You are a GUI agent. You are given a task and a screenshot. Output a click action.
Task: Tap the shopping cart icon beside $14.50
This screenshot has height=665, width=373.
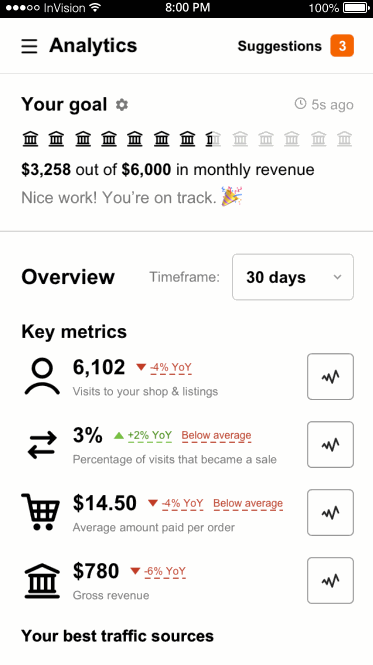point(41,511)
